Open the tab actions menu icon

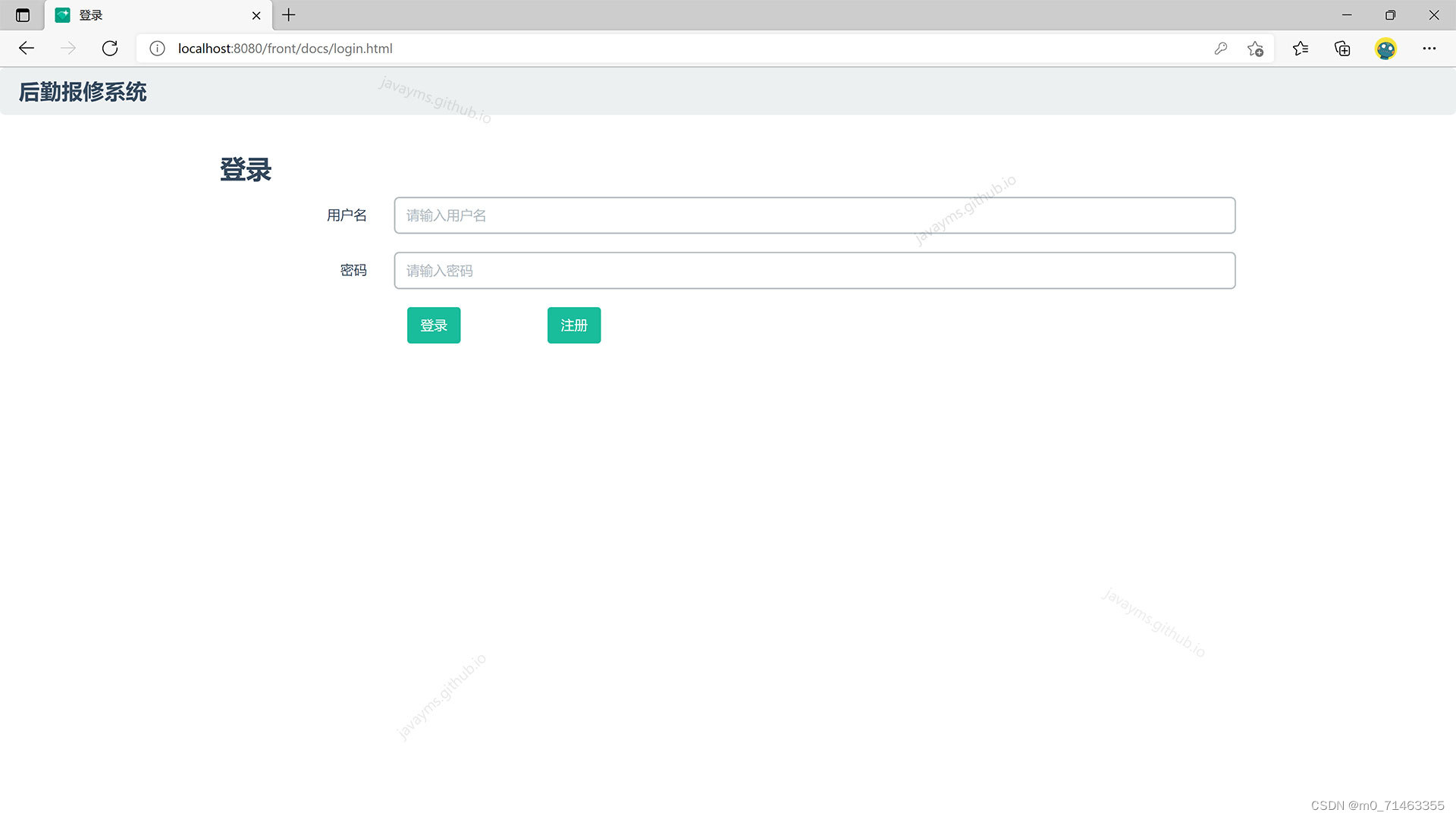(23, 15)
